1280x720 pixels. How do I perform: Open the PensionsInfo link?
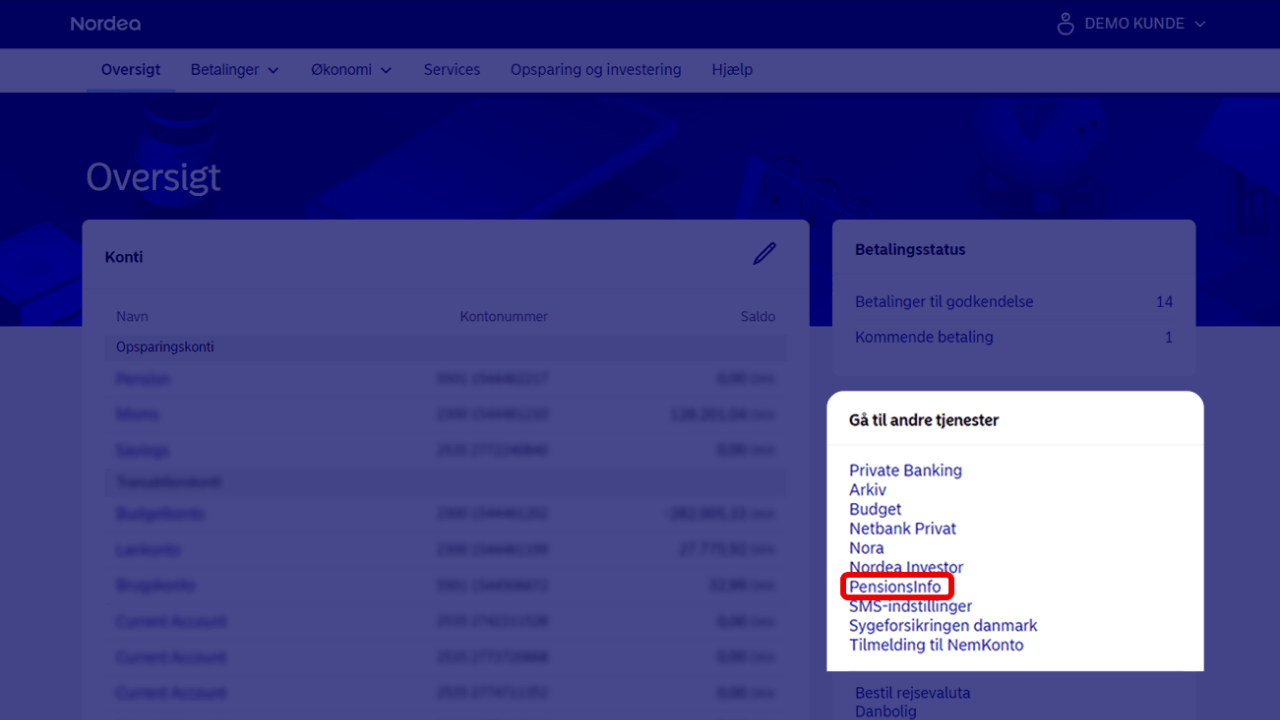point(896,587)
